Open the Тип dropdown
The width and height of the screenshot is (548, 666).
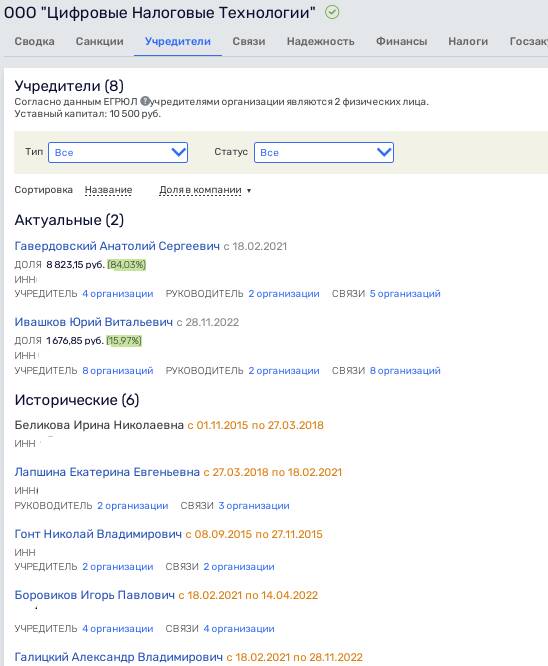(x=118, y=152)
